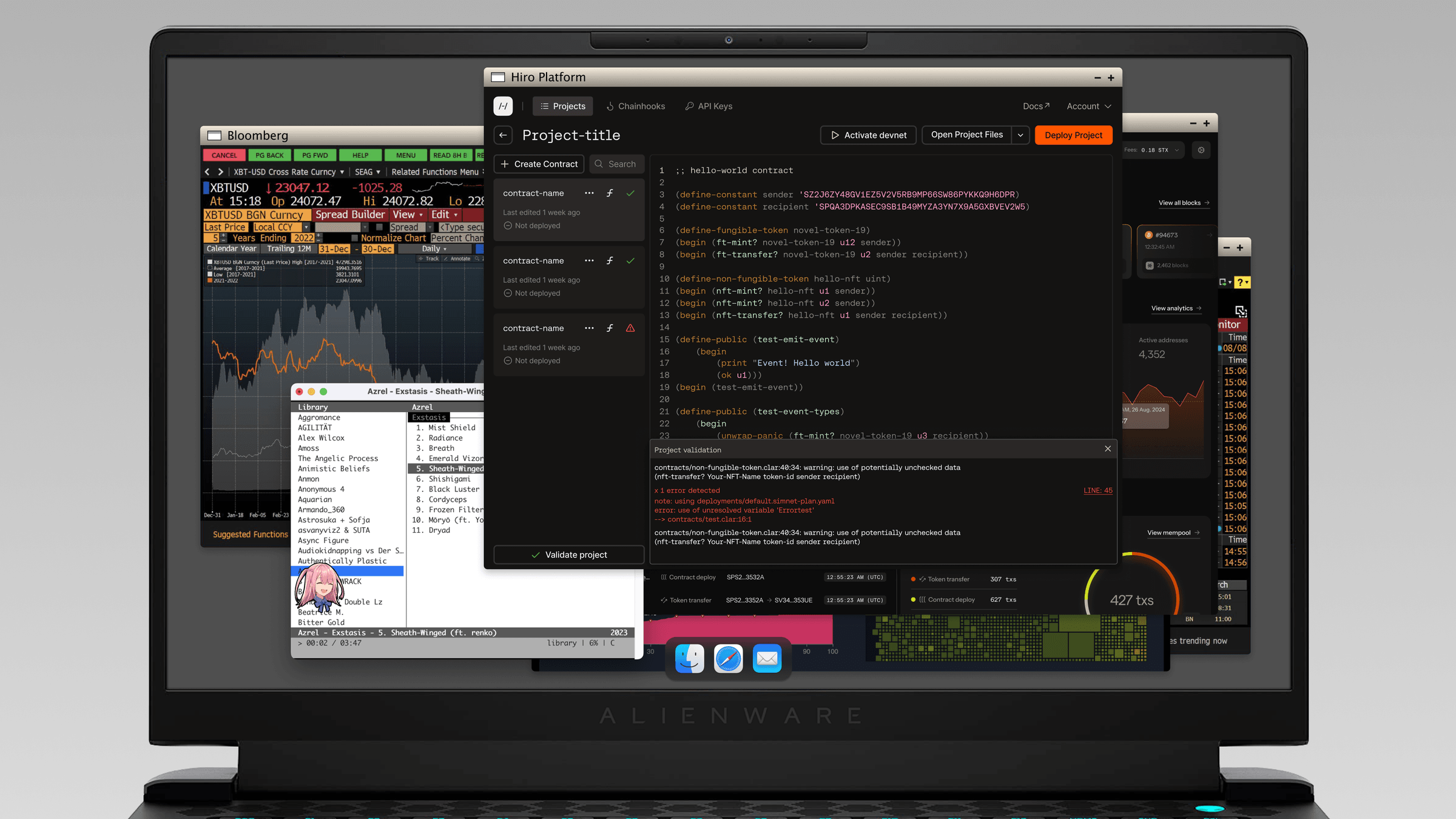The image size is (1456, 819).
Task: Click the Bloomberg MENU key
Action: (406, 155)
